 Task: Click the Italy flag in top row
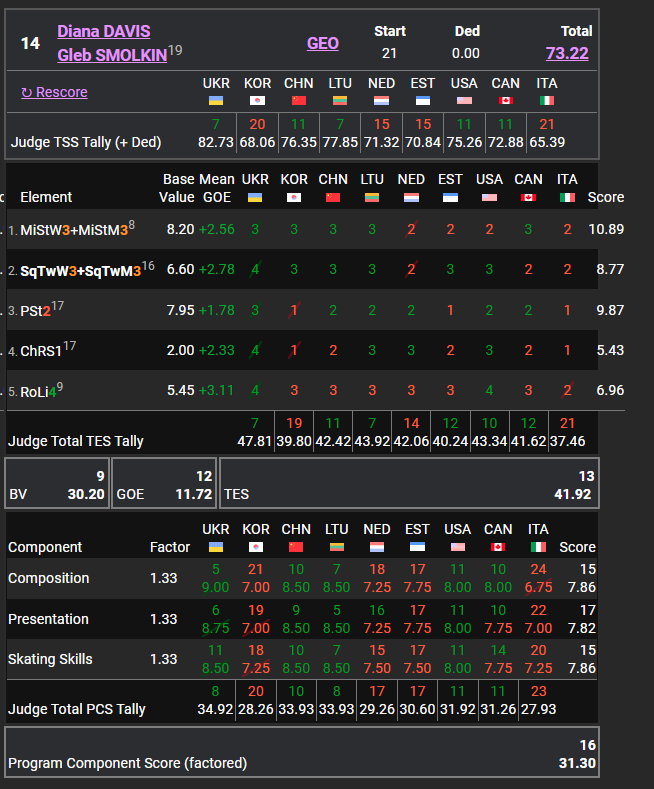coord(547,101)
